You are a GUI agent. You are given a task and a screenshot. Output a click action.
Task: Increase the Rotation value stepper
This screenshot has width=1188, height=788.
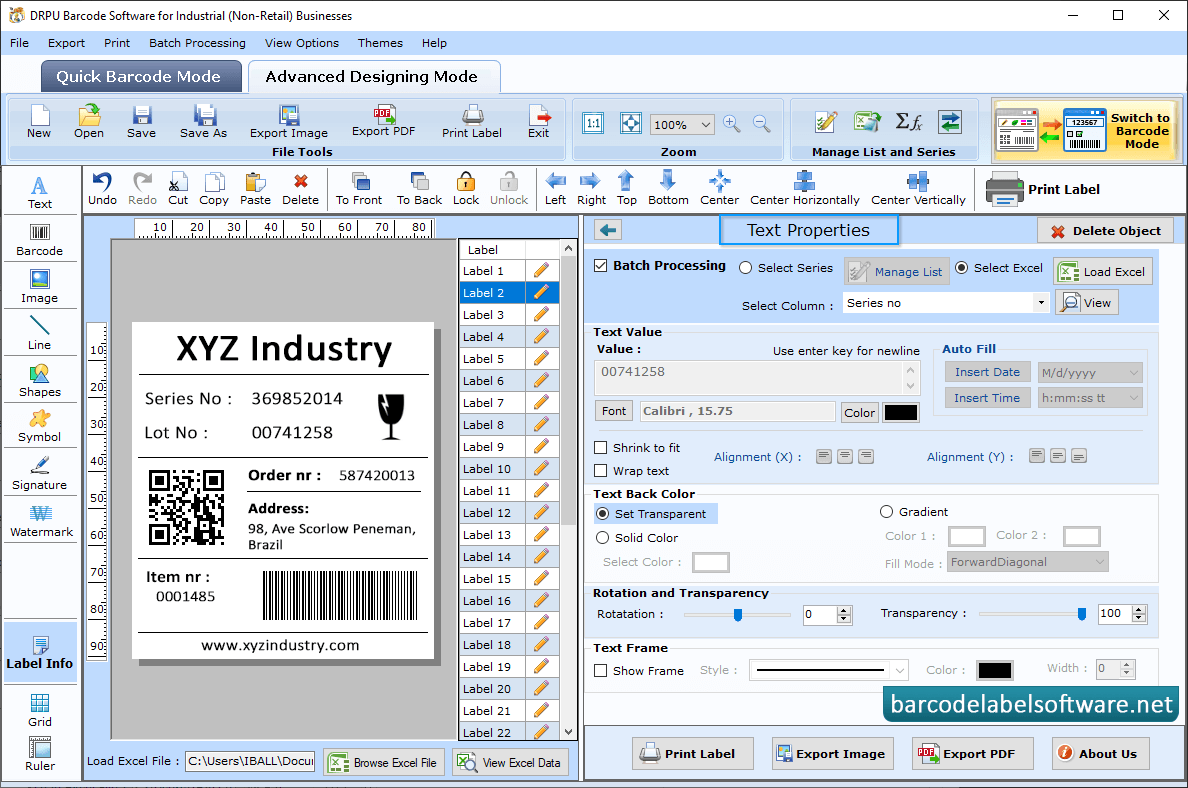click(844, 610)
